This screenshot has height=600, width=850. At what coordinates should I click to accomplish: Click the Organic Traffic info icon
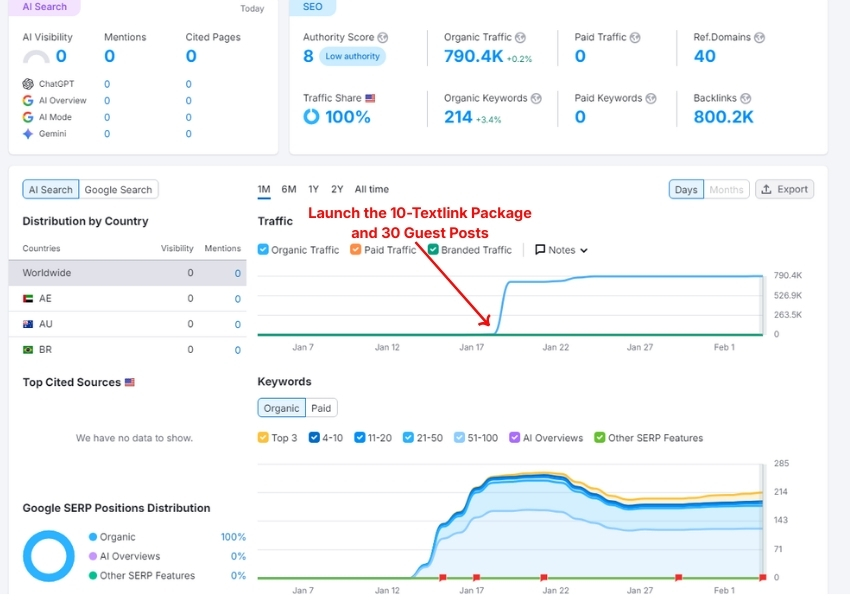520,37
